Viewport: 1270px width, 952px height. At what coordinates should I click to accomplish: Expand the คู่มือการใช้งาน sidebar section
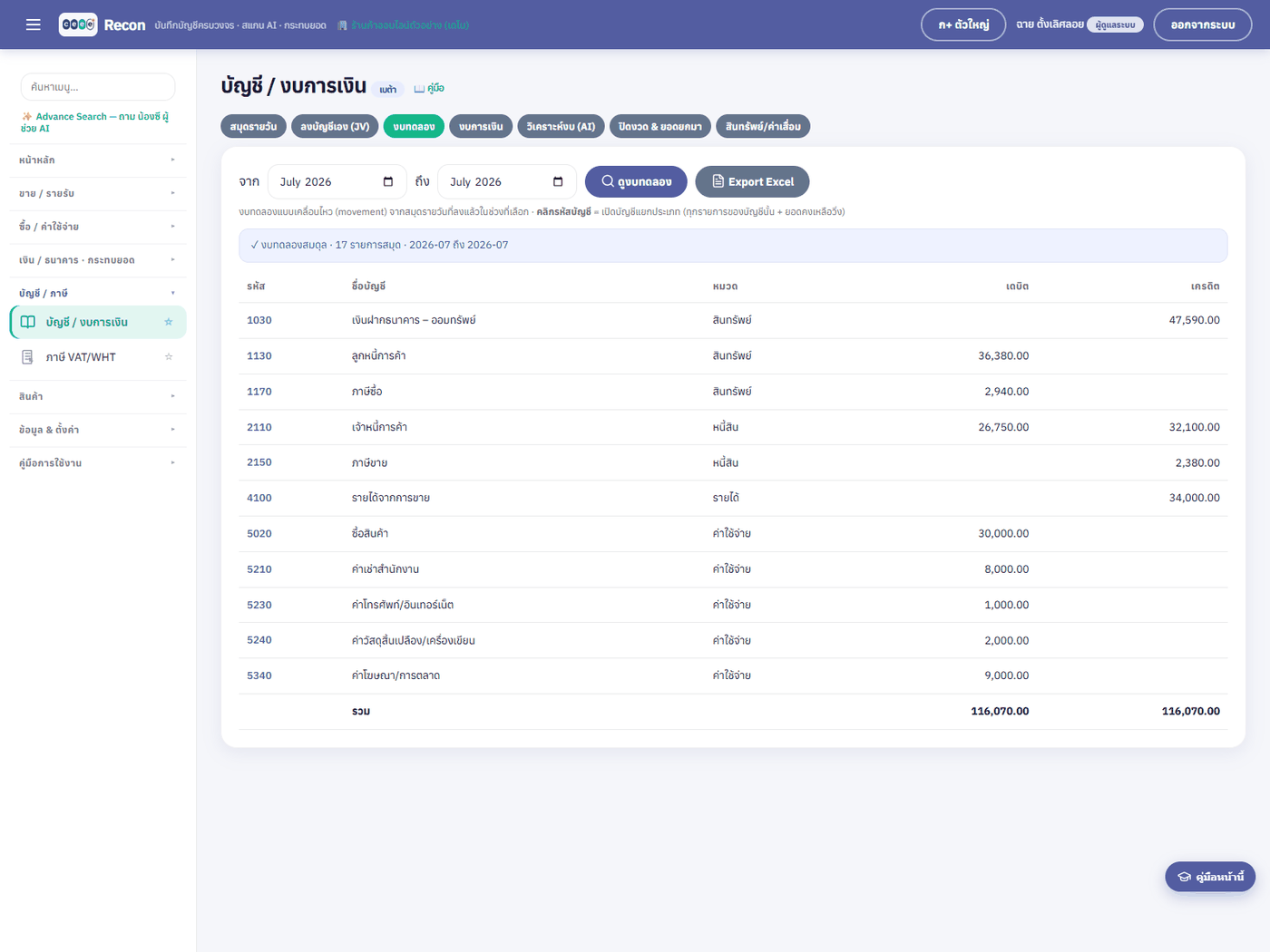point(98,463)
